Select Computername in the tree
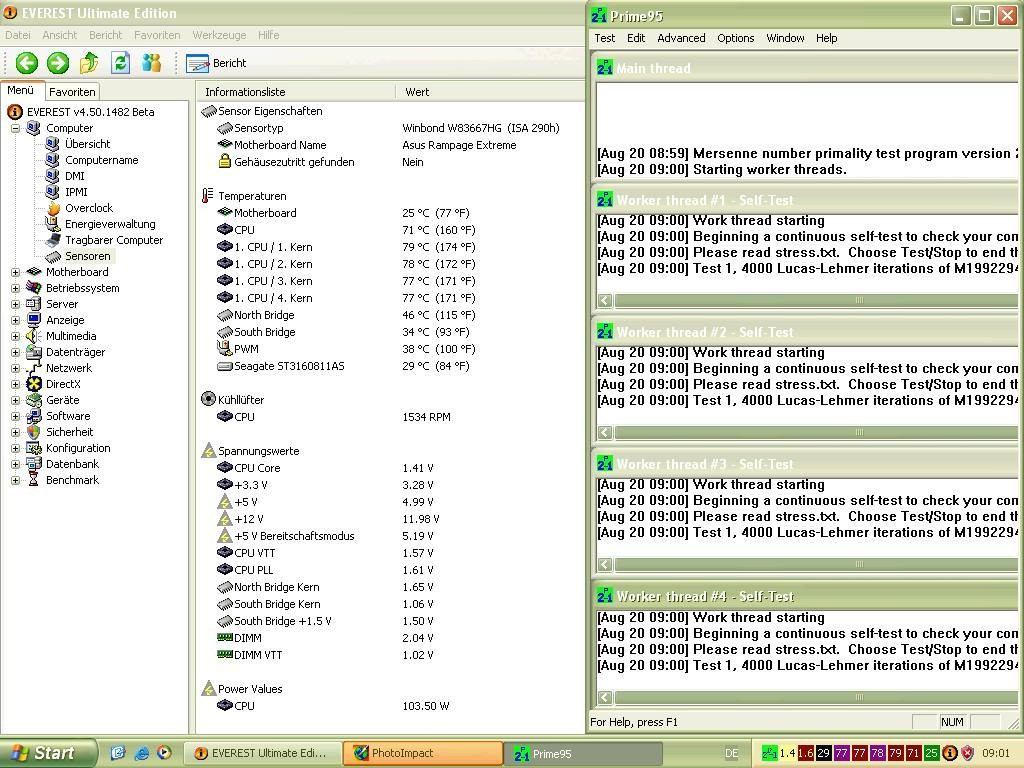 [101, 160]
